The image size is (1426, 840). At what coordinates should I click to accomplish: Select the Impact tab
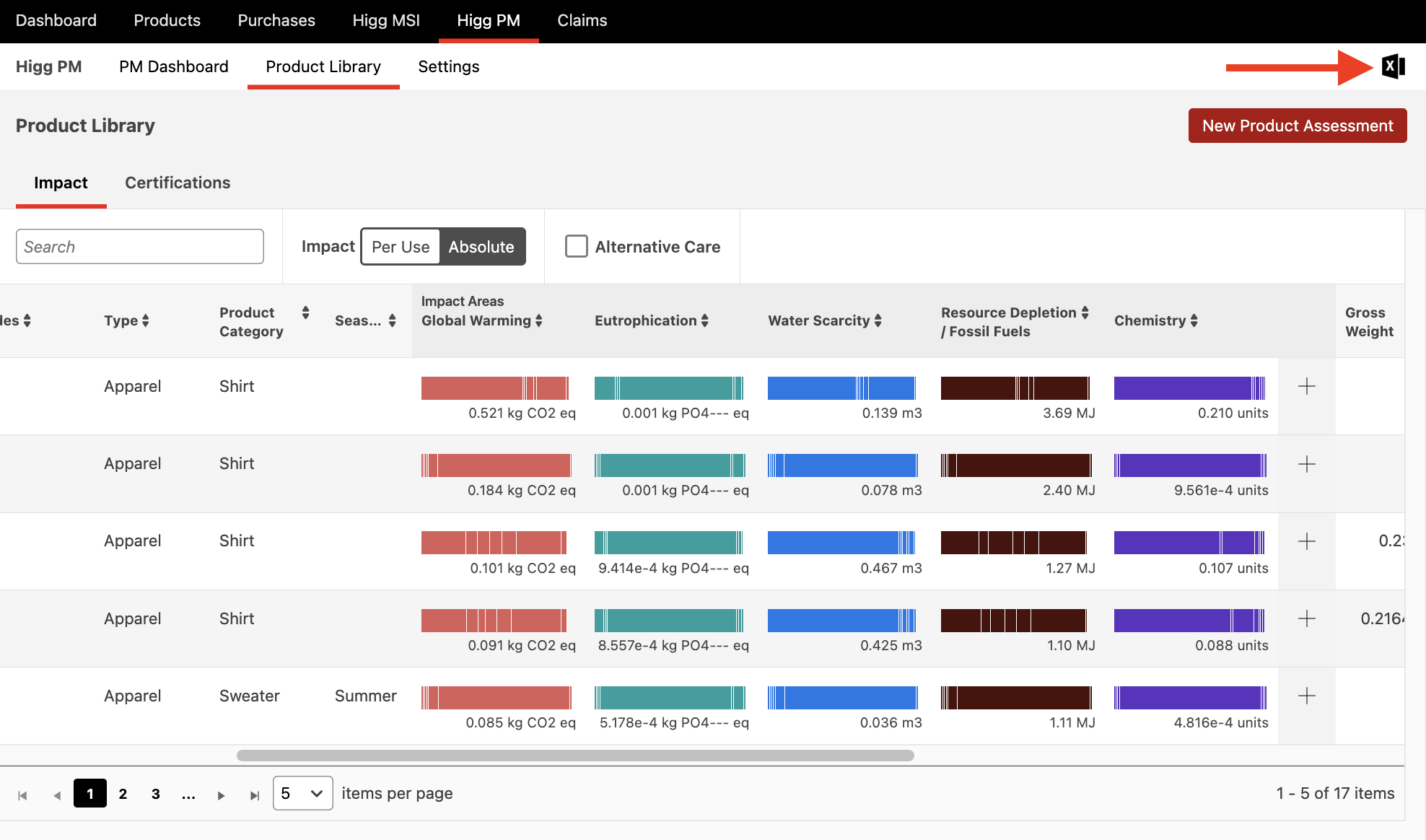click(61, 183)
